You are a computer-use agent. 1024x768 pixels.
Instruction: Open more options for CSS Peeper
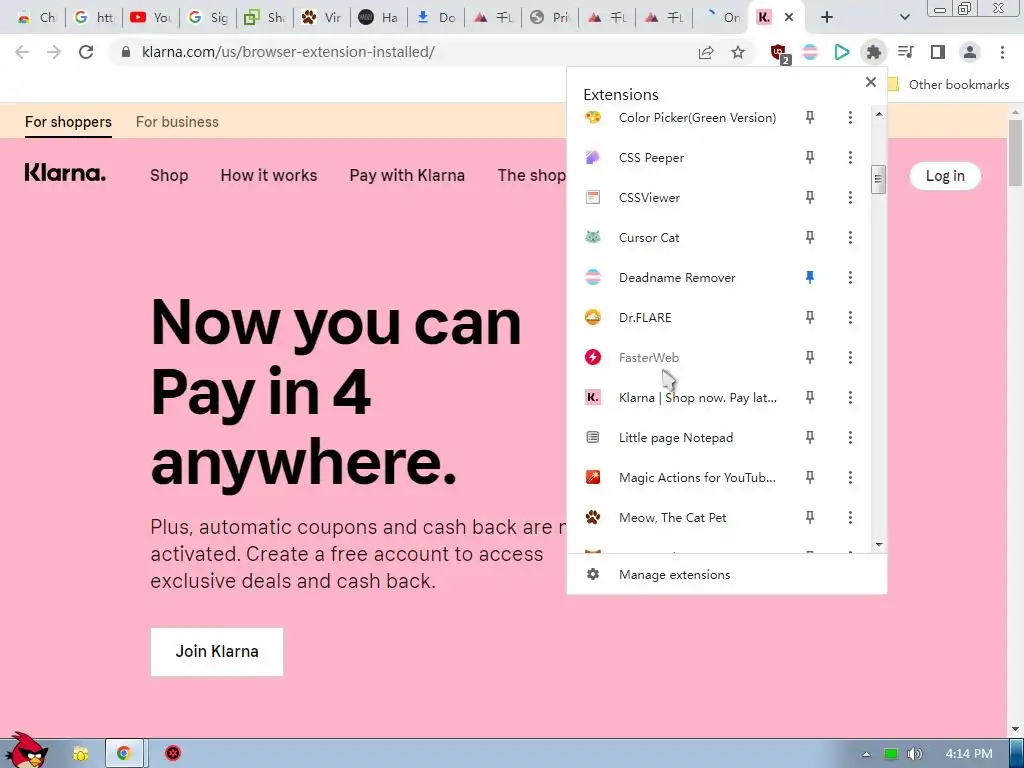coord(850,157)
